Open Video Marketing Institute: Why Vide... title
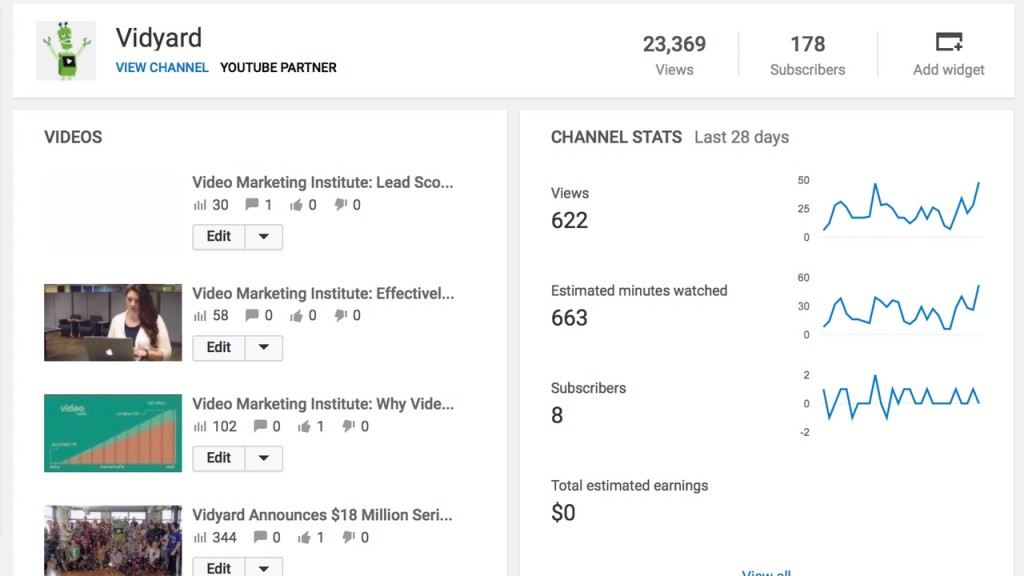The width and height of the screenshot is (1024, 576). 323,404
